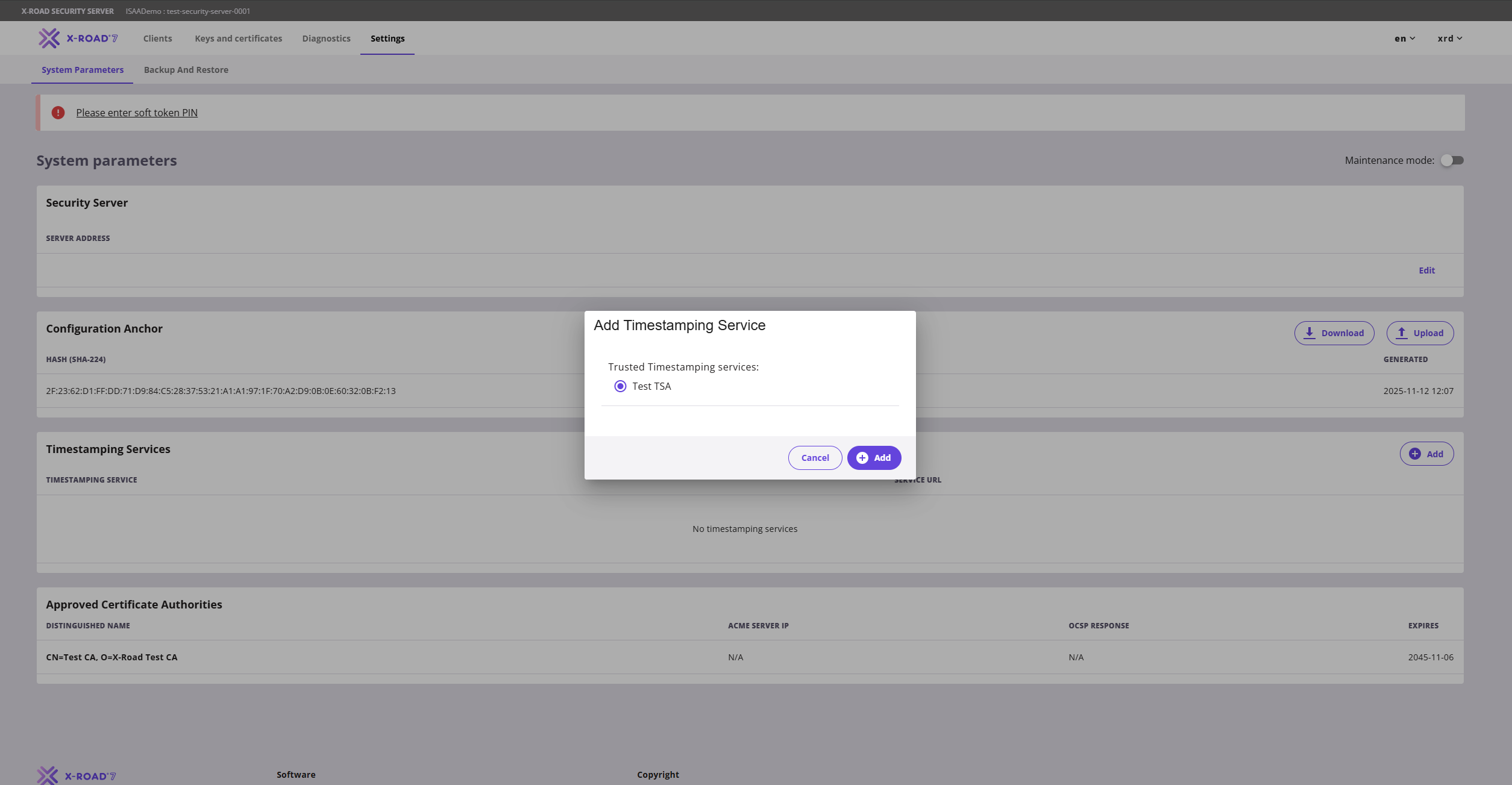Toggle the Maintenance mode switch
Viewport: 1512px width, 785px height.
[x=1452, y=160]
